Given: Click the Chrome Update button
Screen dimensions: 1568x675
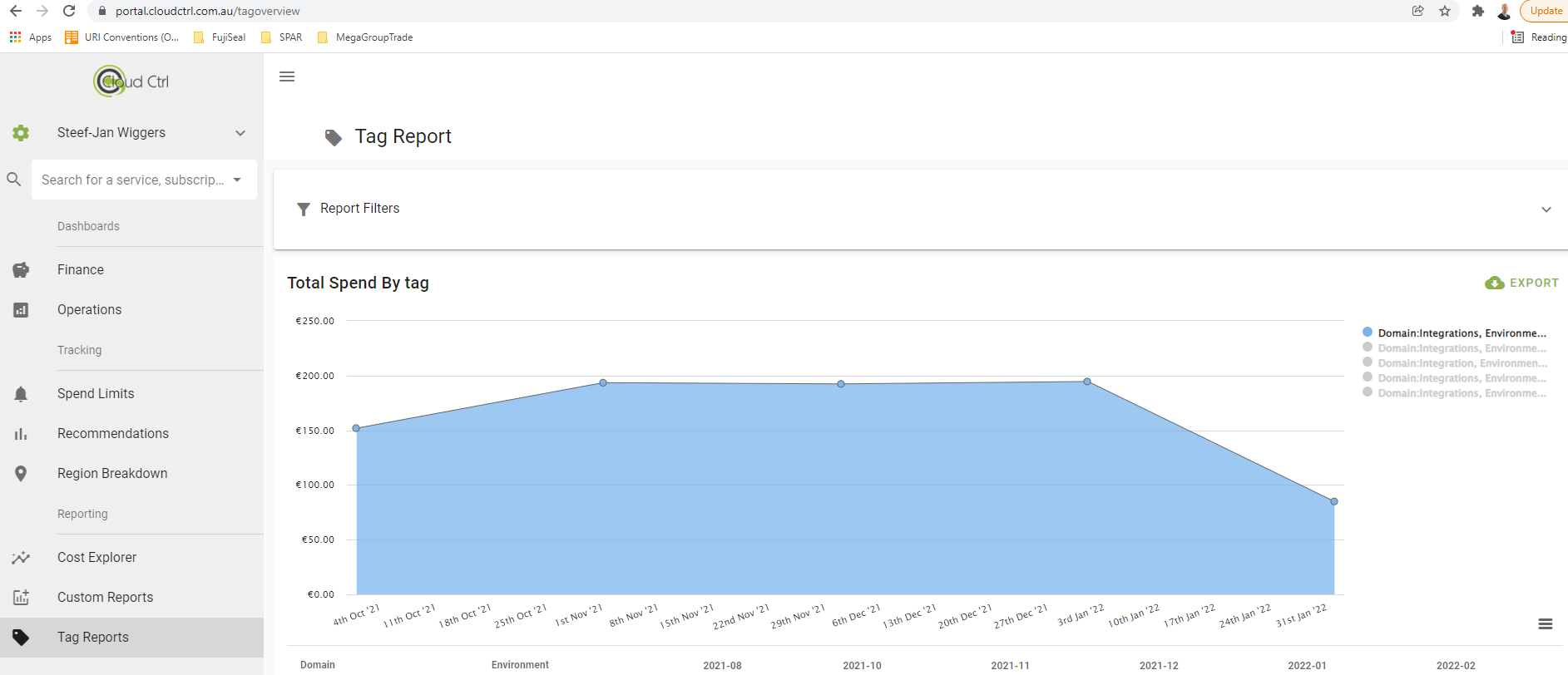Looking at the screenshot, I should [x=1545, y=11].
